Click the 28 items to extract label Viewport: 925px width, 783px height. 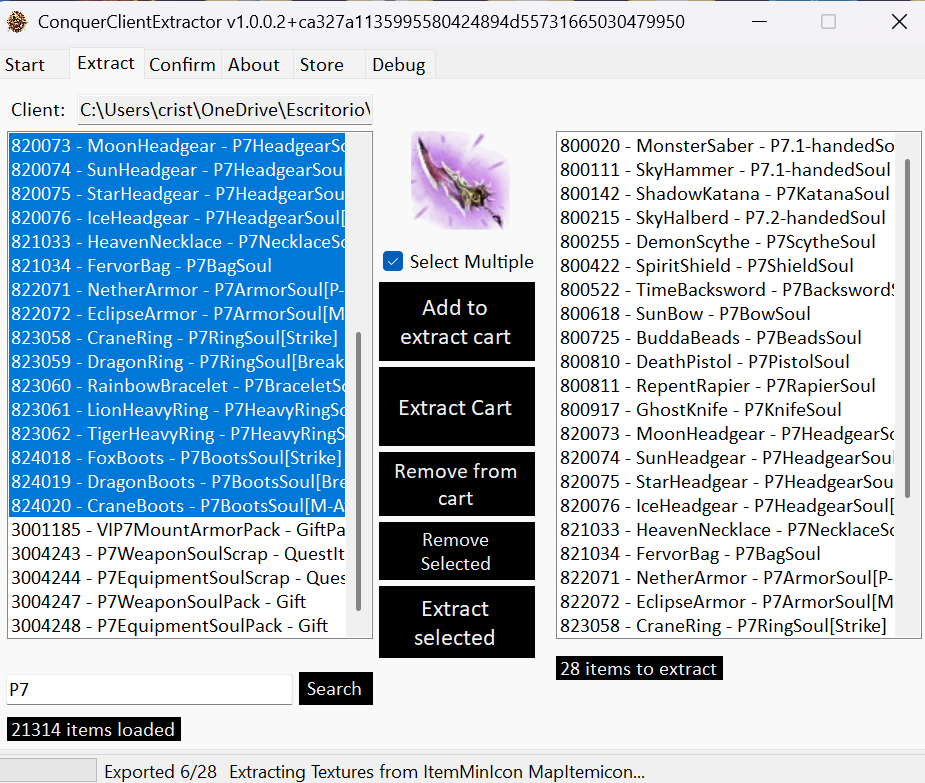tap(639, 669)
